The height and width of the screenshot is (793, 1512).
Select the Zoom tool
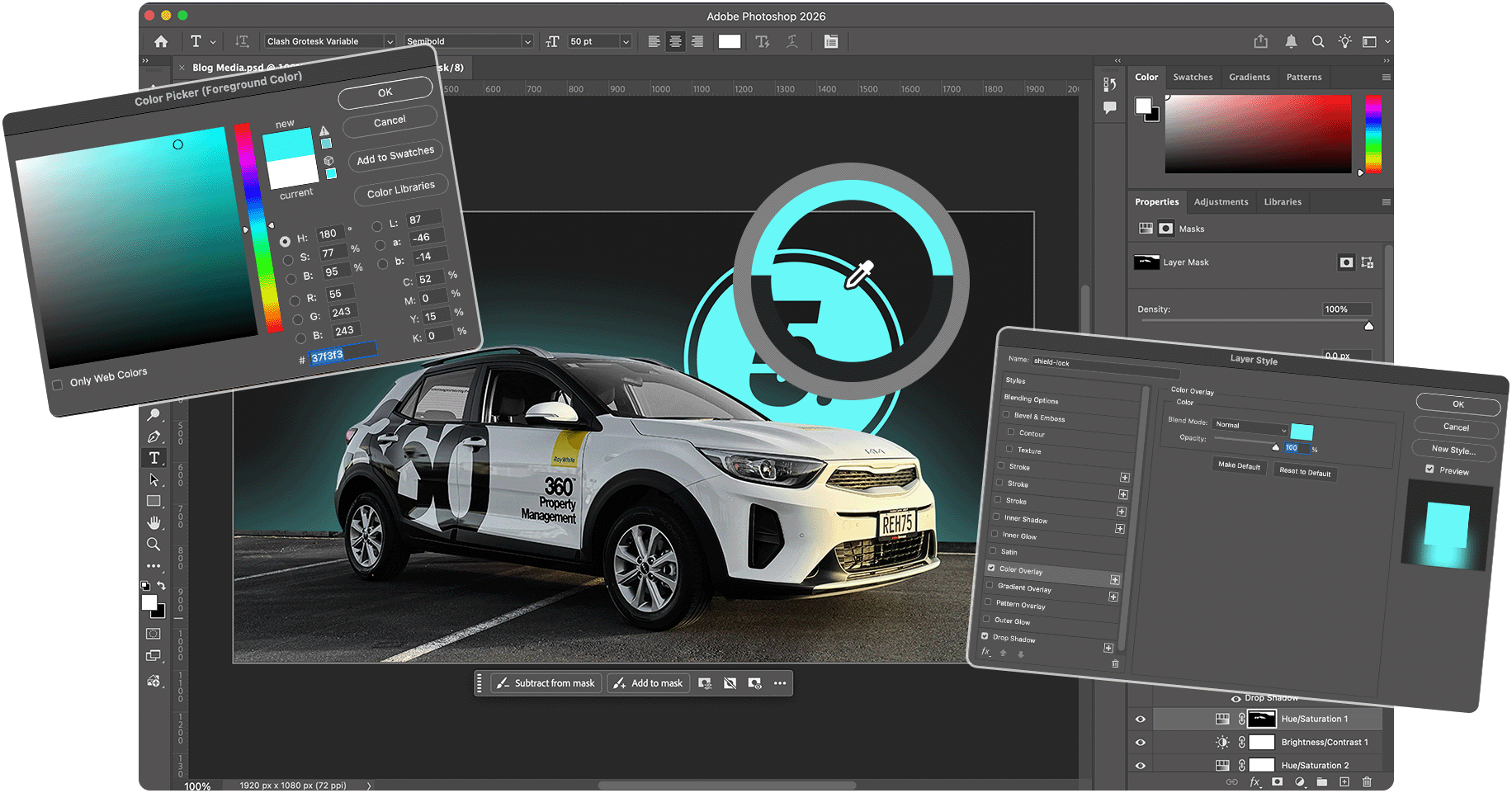154,544
